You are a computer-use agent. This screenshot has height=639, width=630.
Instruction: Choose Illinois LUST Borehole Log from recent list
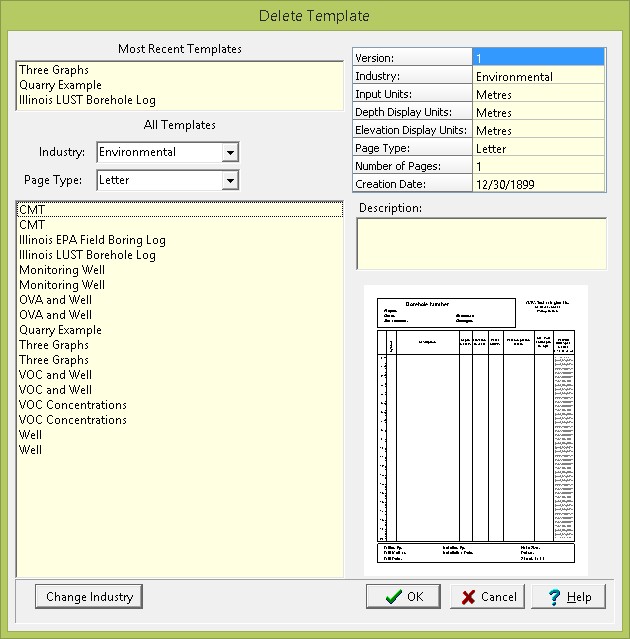coord(87,100)
